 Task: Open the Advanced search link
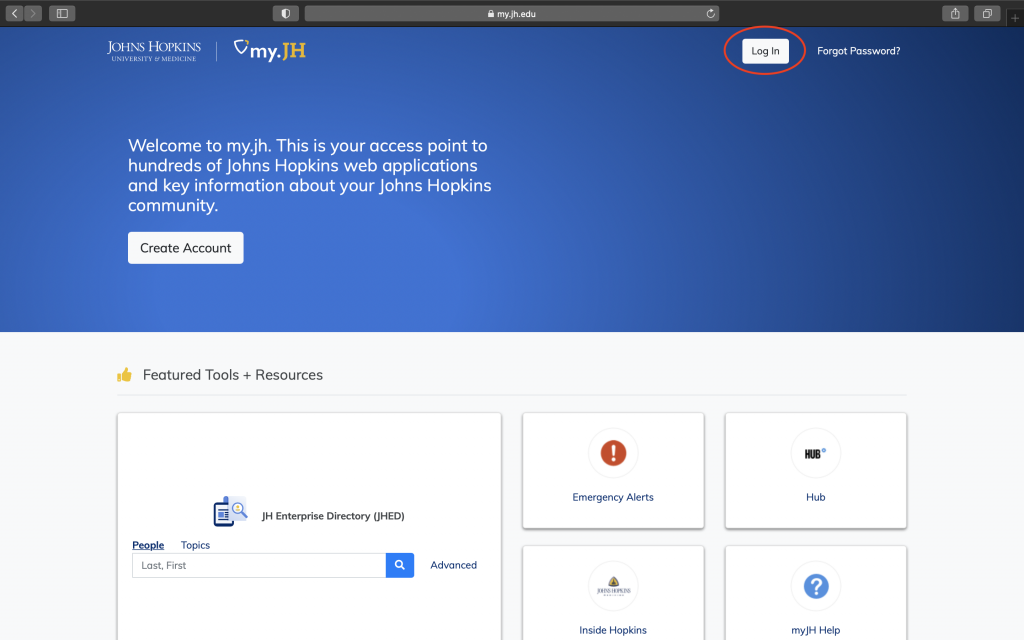coord(453,566)
